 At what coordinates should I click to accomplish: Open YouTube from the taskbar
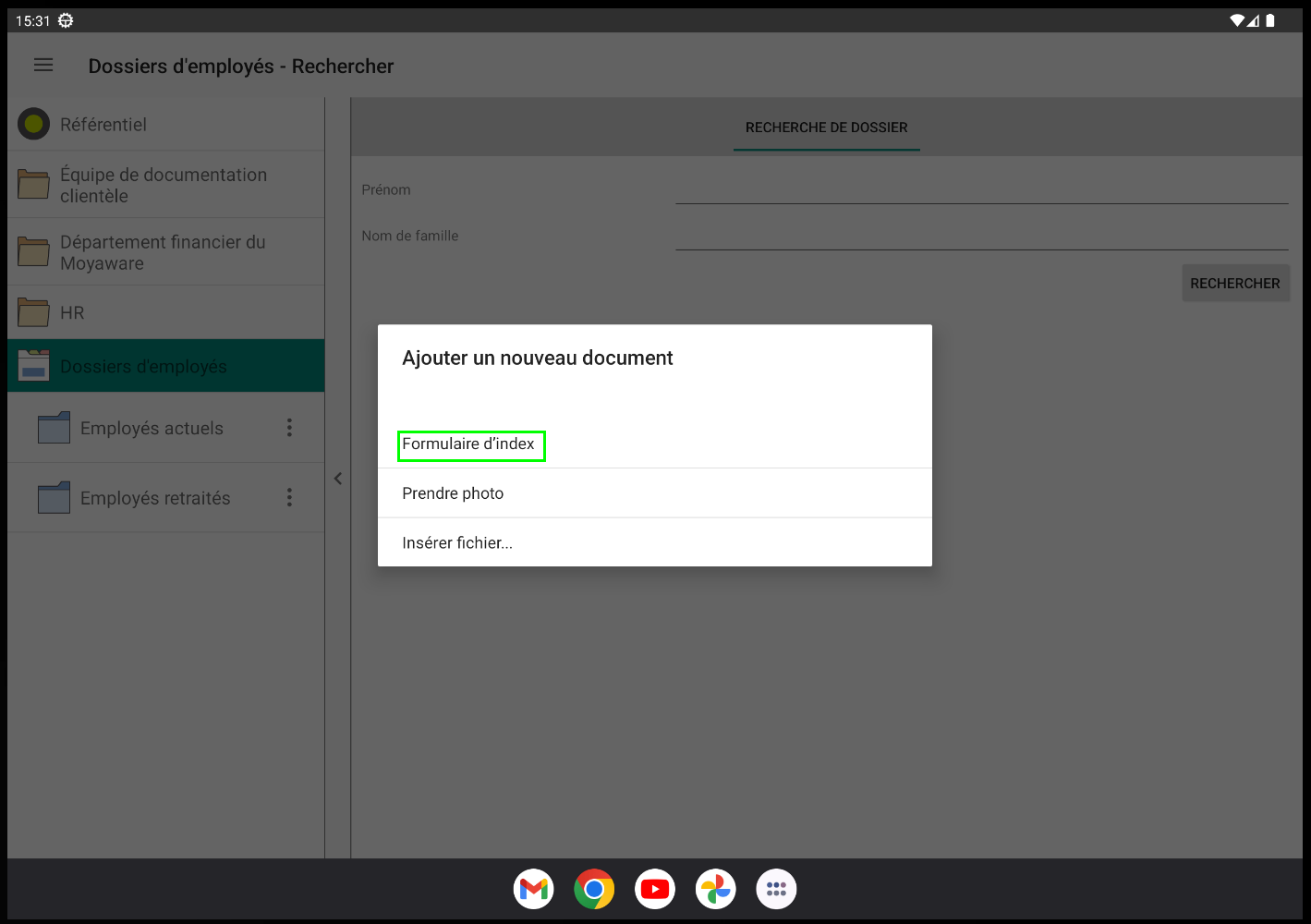(655, 889)
